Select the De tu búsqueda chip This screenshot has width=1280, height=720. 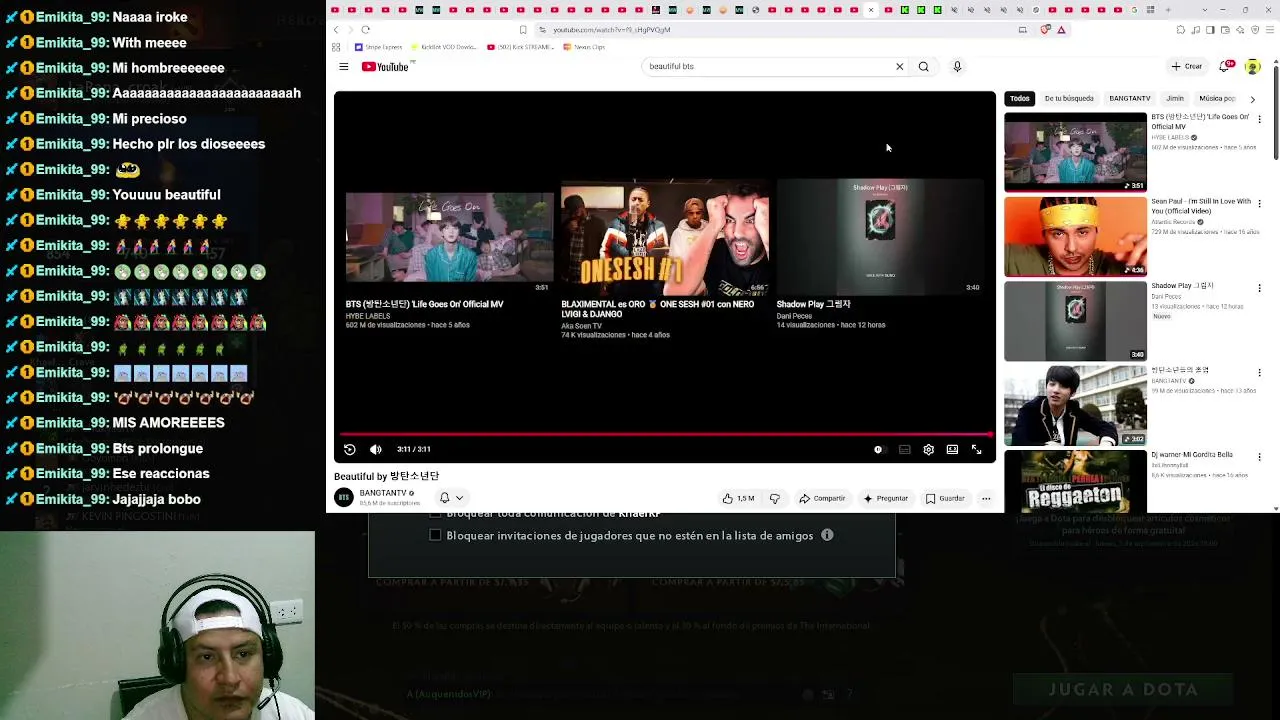pyautogui.click(x=1069, y=99)
